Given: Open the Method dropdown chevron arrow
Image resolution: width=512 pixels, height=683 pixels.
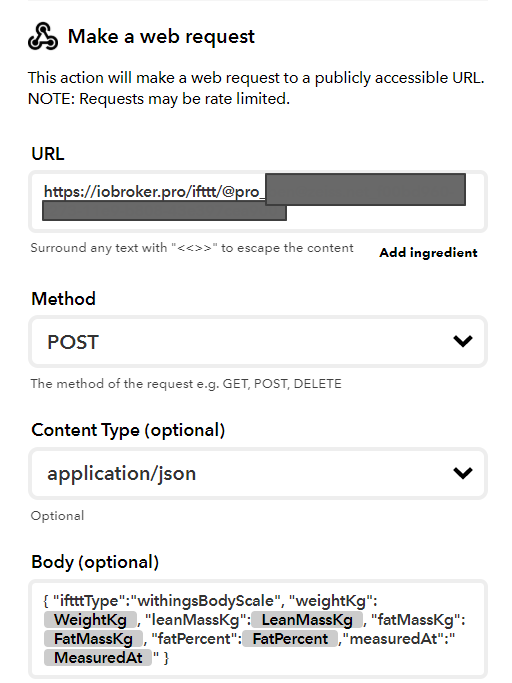Looking at the screenshot, I should [x=463, y=341].
